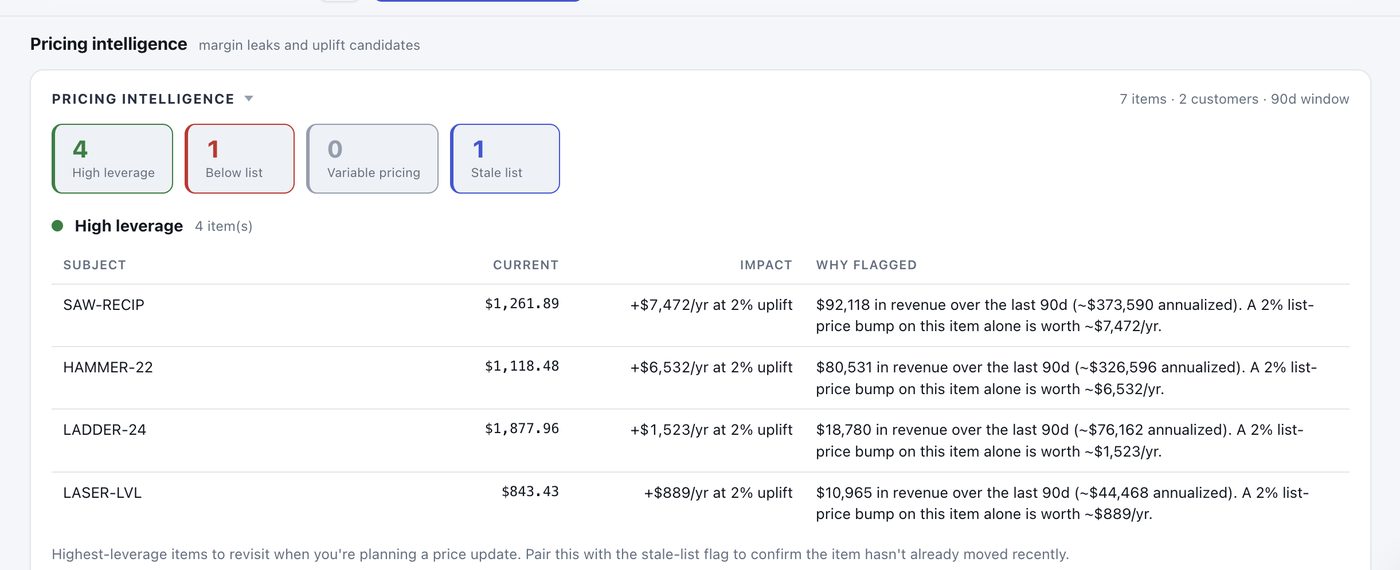
Task: Click the $10,965 revenue explanation text
Action: click(x=1062, y=503)
